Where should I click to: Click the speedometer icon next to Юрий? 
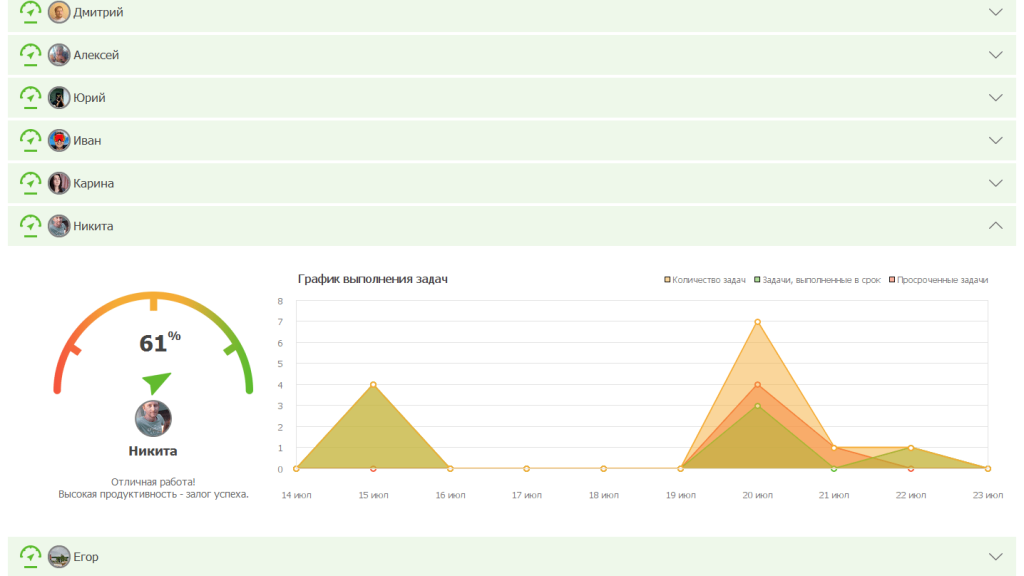coord(30,97)
